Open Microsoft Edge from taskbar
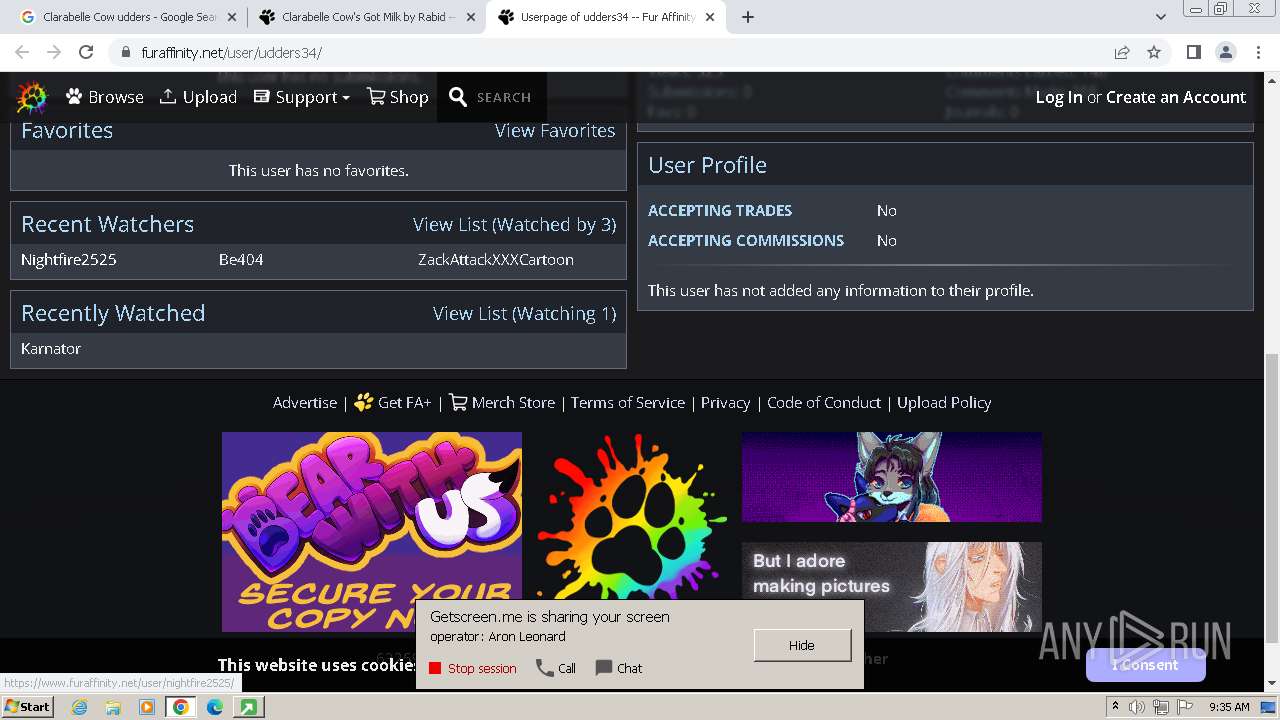 215,707
